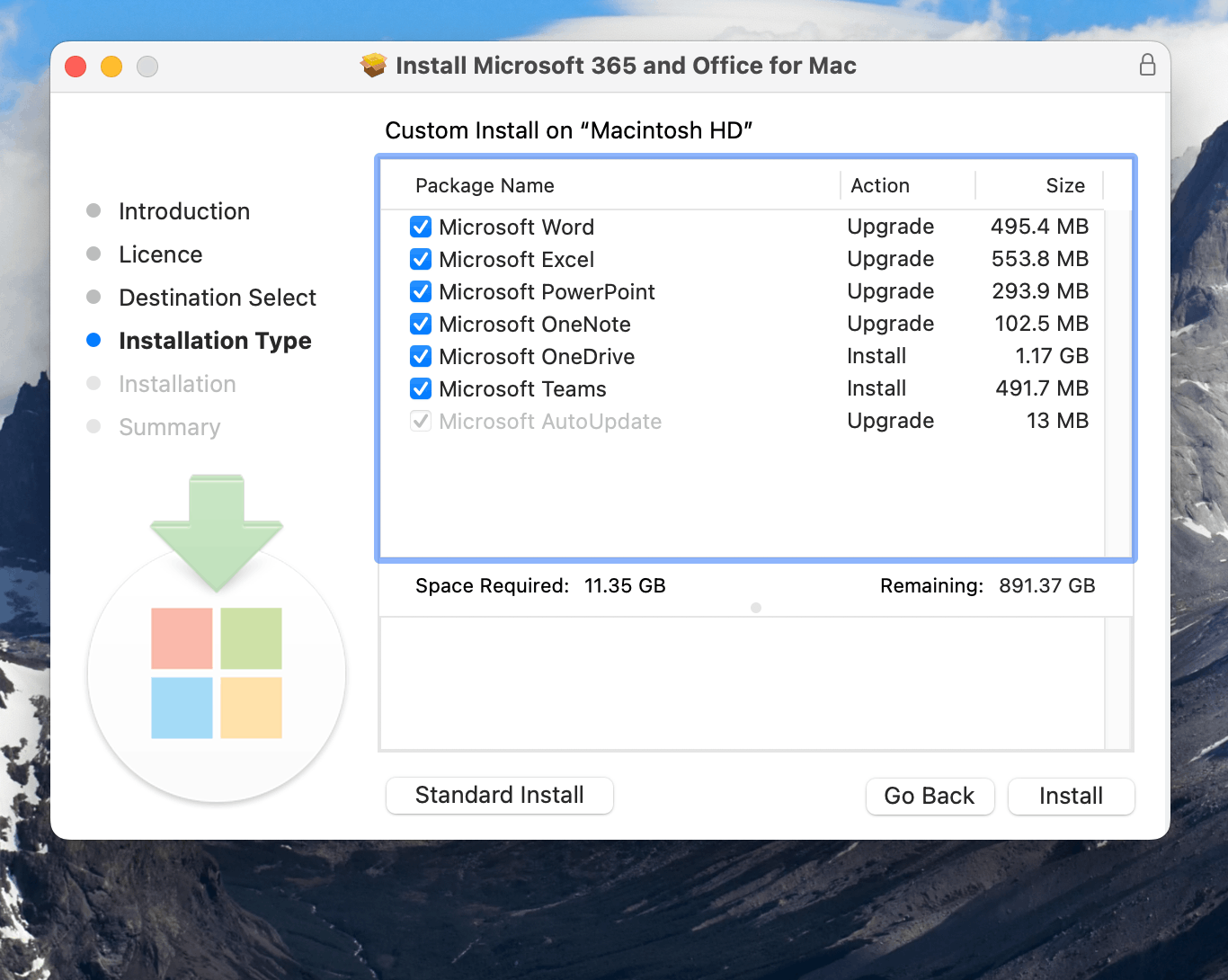Click the 102.5 MB size value
Screen dimensions: 1228x980
click(x=1041, y=324)
